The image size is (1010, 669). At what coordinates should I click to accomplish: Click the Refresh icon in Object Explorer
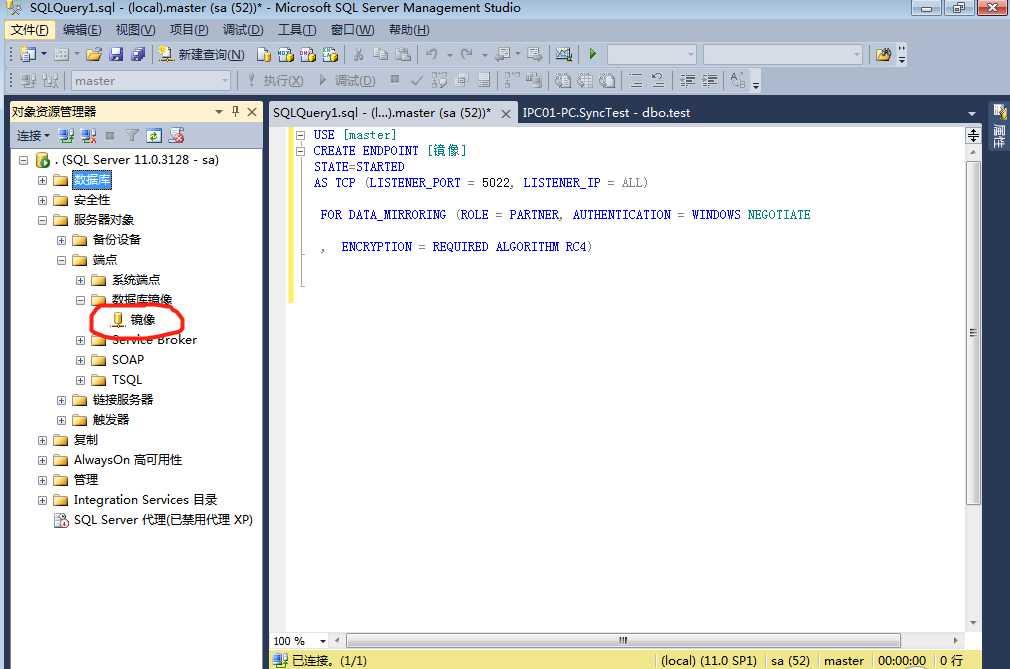coord(154,136)
